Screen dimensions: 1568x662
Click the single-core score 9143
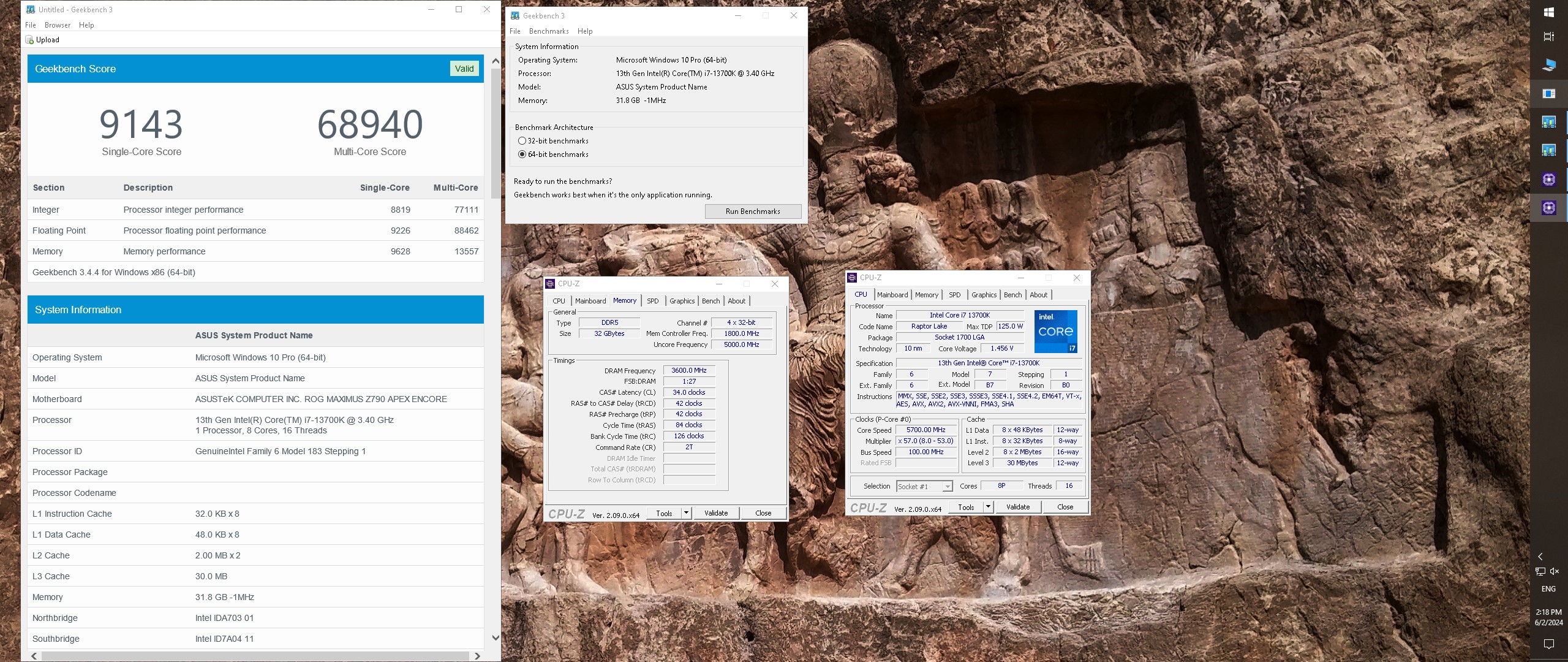(x=141, y=124)
